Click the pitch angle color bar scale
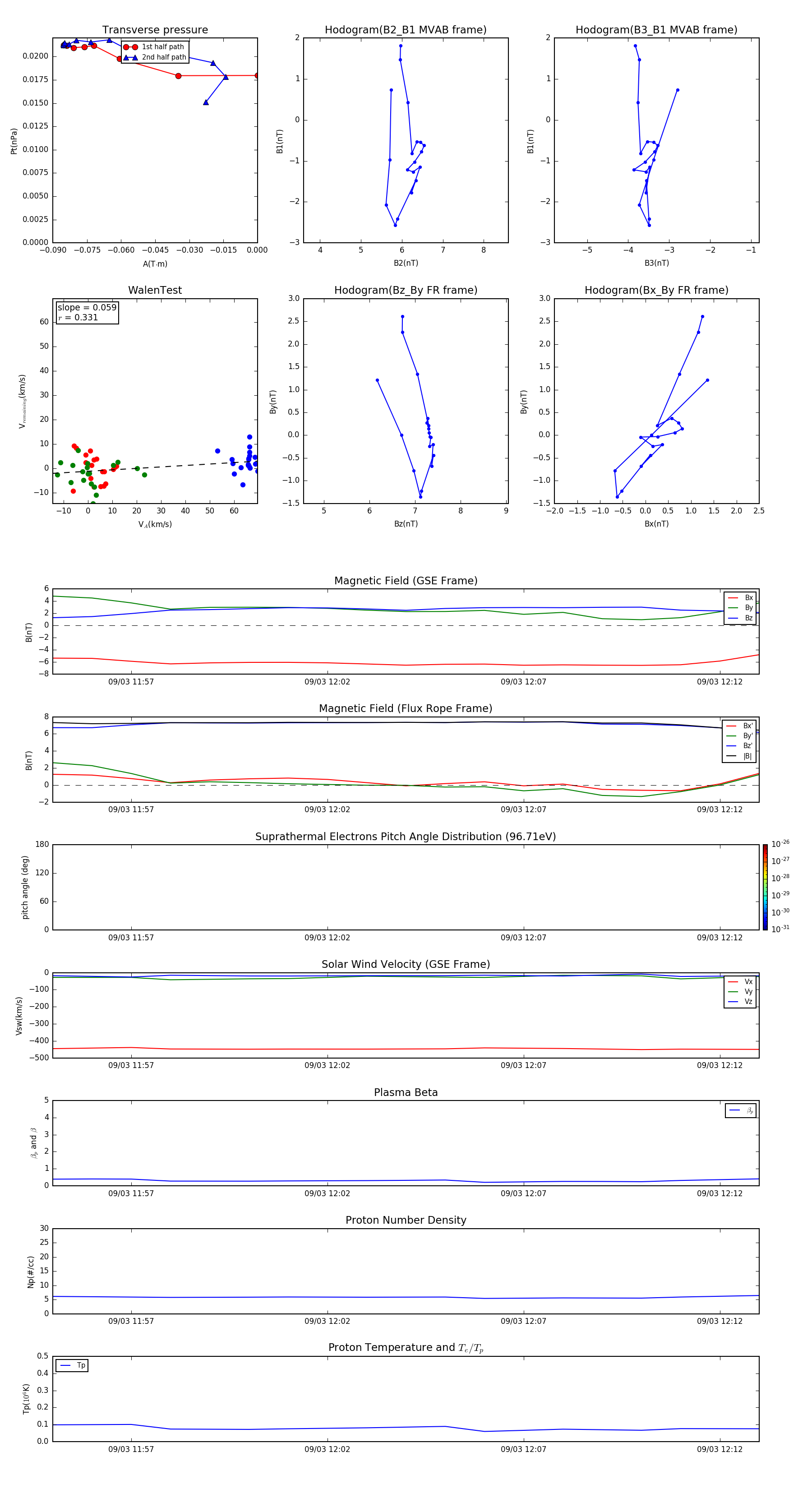The height and width of the screenshot is (1489, 812). pyautogui.click(x=765, y=887)
